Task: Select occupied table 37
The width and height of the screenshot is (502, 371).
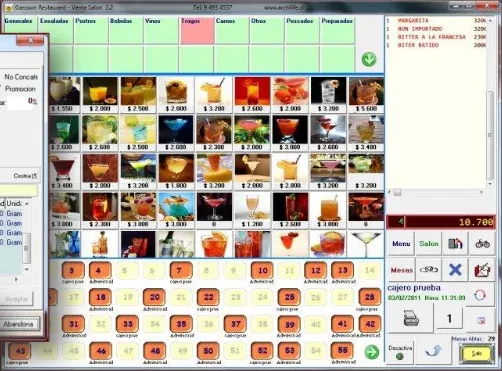Action: pyautogui.click(x=235, y=324)
